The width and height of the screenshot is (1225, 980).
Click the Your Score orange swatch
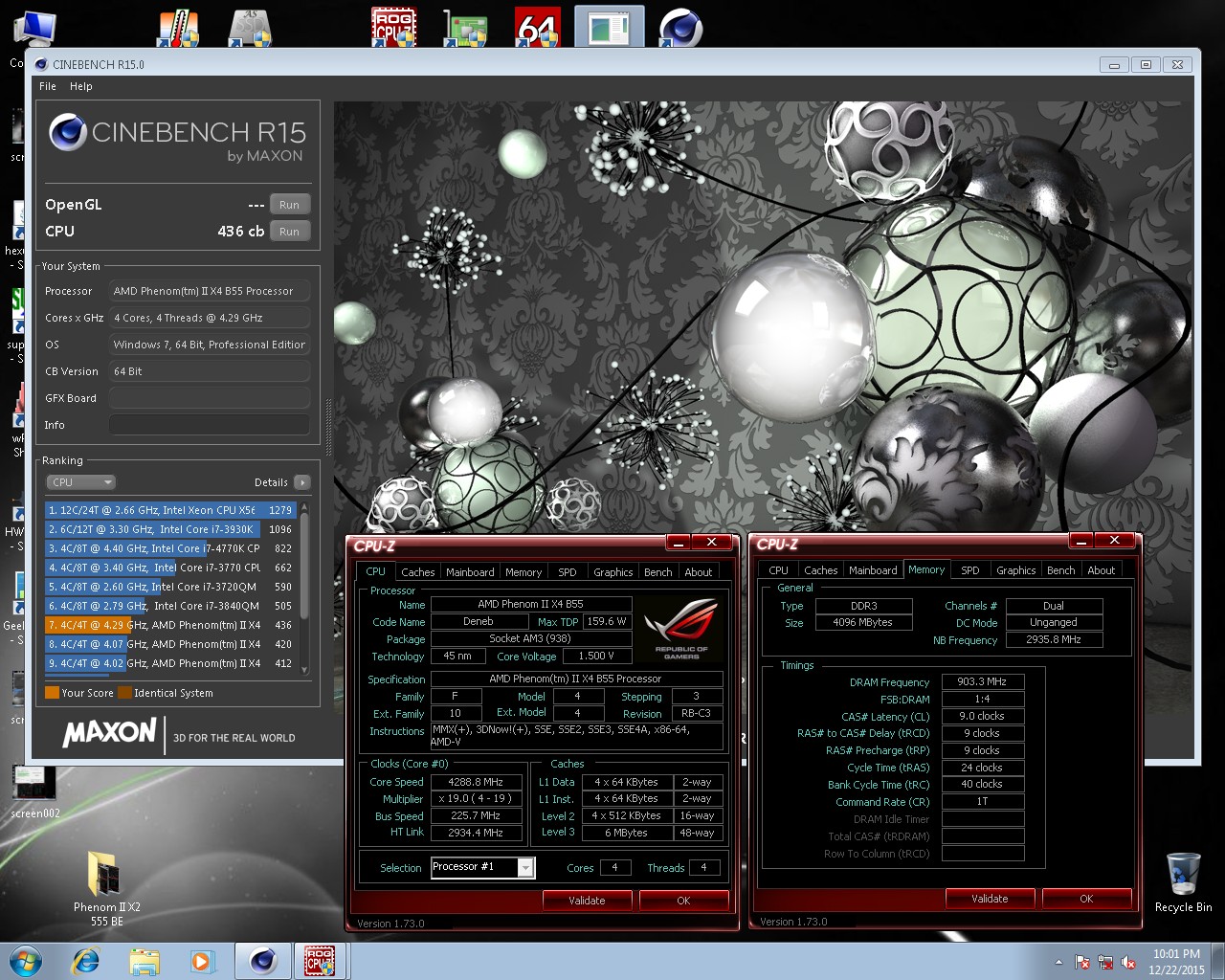(52, 693)
